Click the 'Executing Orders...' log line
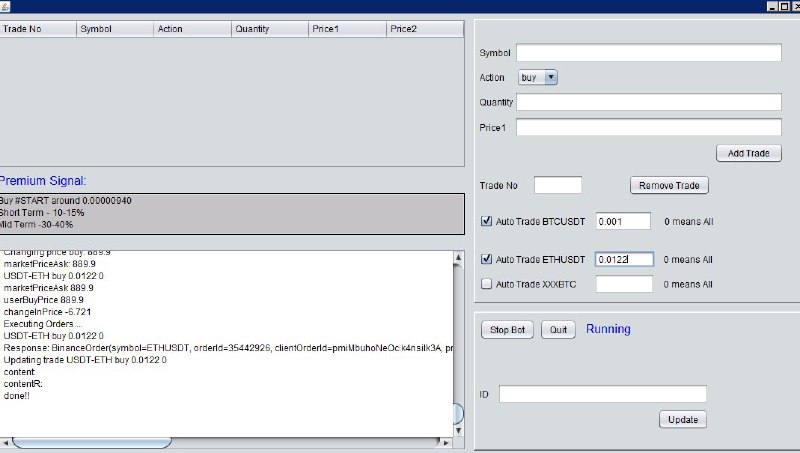Image resolution: width=800 pixels, height=453 pixels. click(42, 324)
